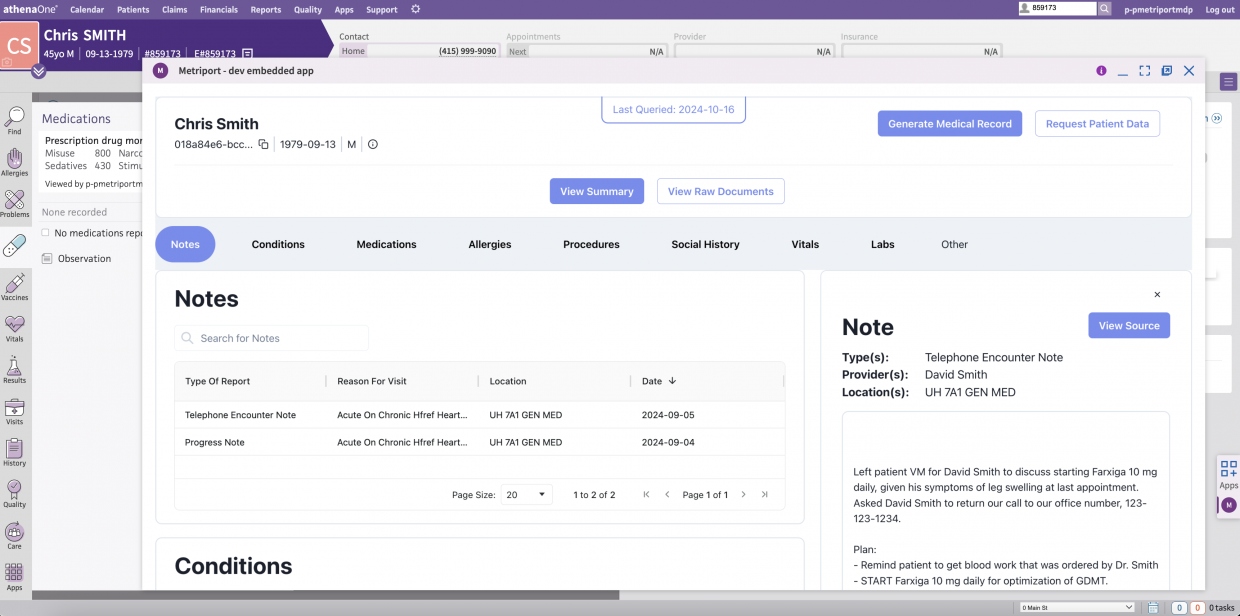Switch to the Procedures tab
Image resolution: width=1240 pixels, height=616 pixels.
(591, 244)
